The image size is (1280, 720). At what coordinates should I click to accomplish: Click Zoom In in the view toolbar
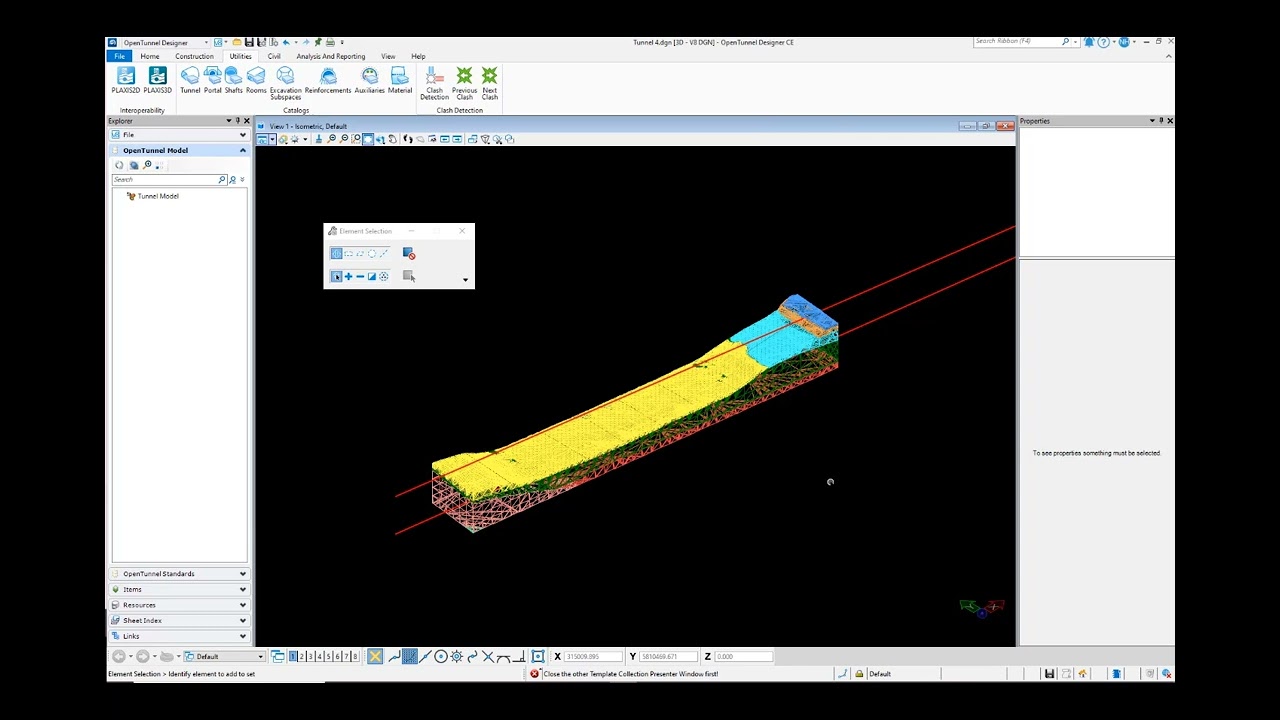pos(331,139)
